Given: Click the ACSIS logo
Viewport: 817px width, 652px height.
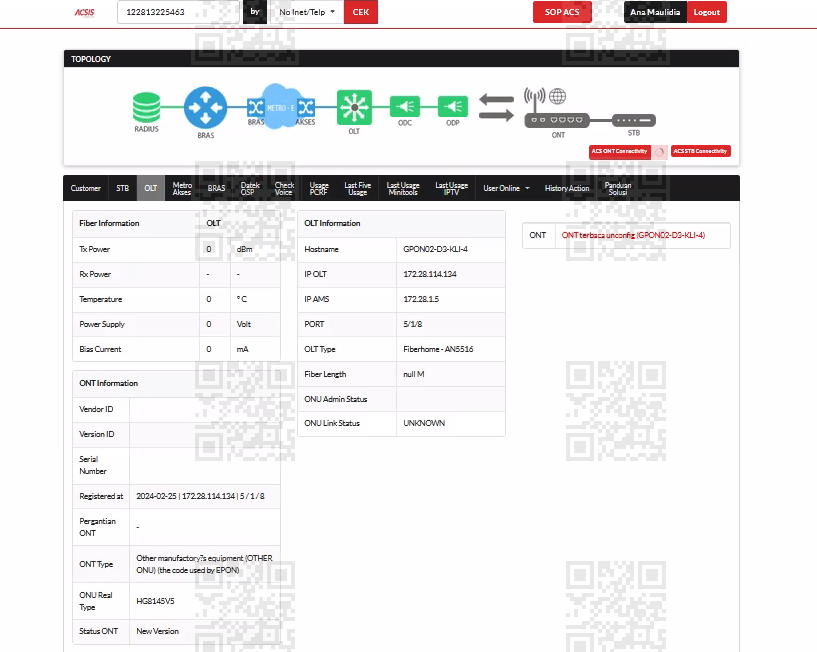Looking at the screenshot, I should click(84, 13).
